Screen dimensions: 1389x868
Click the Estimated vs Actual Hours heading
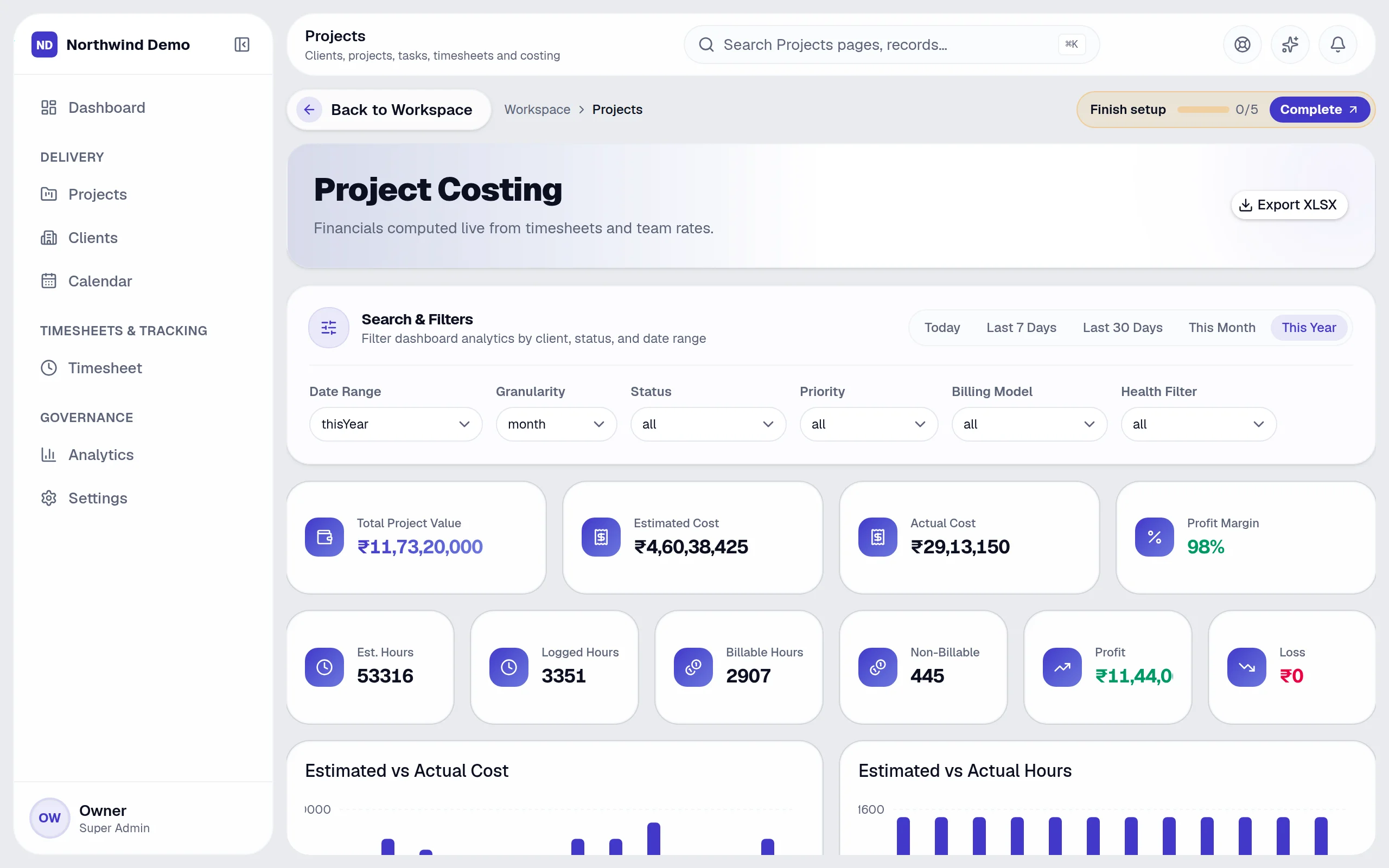pyautogui.click(x=965, y=770)
